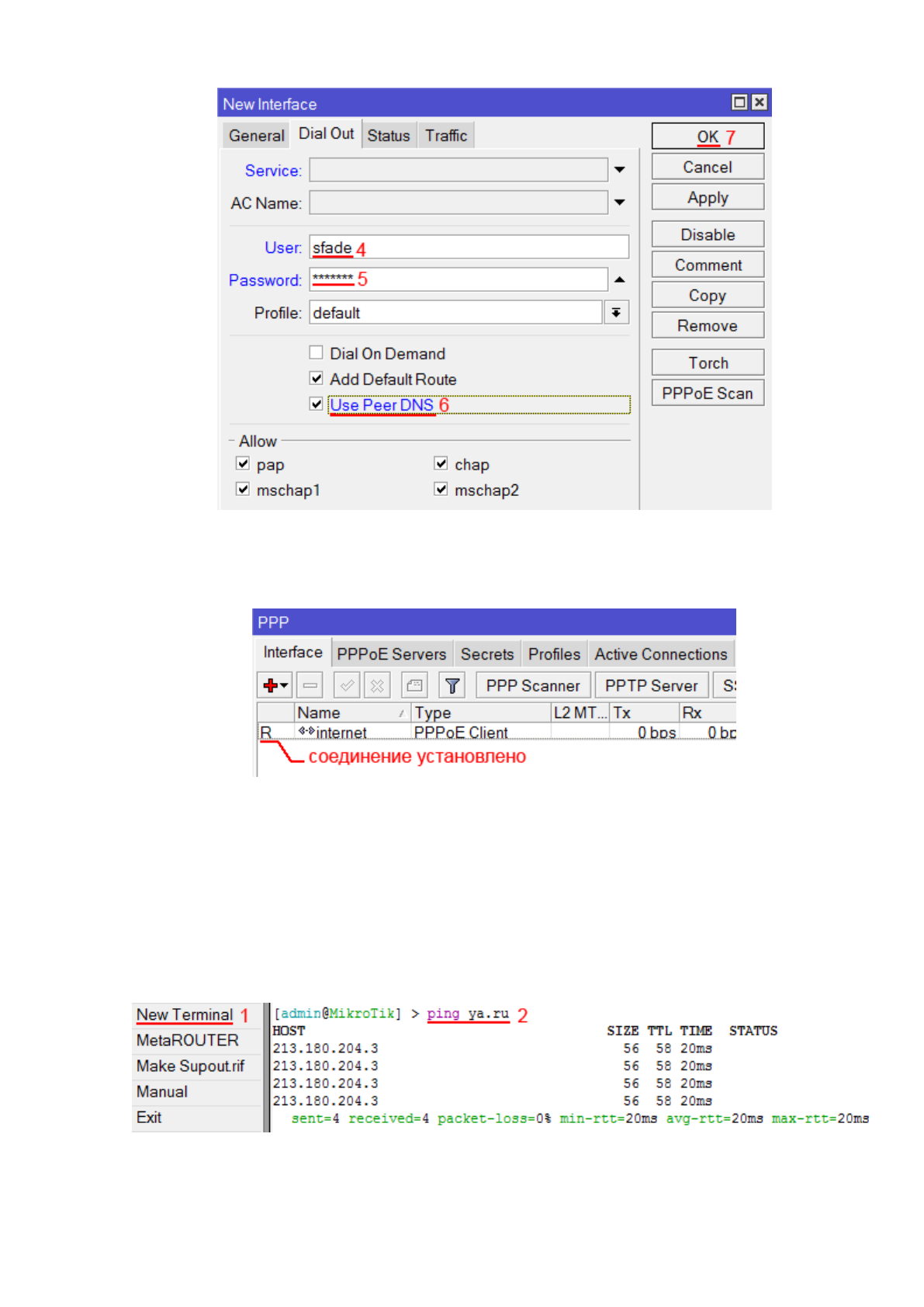
Task: Select the Interface tab in PPP
Action: click(x=292, y=653)
